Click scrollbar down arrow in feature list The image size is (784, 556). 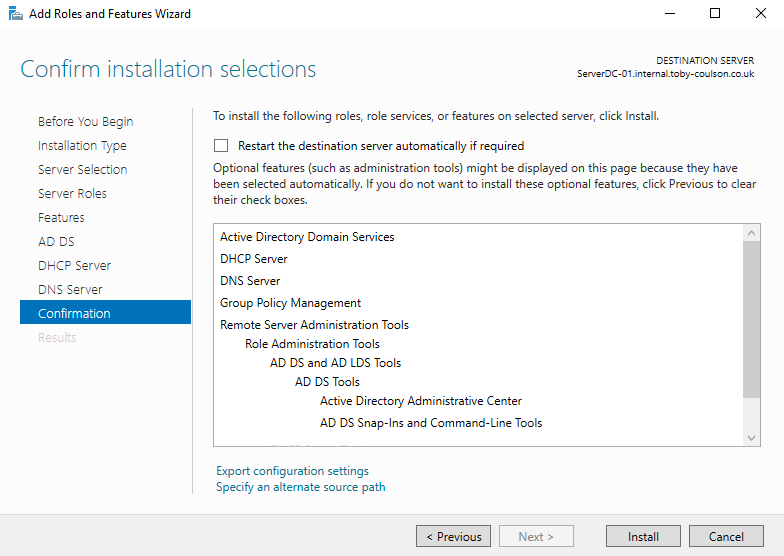coord(752,438)
